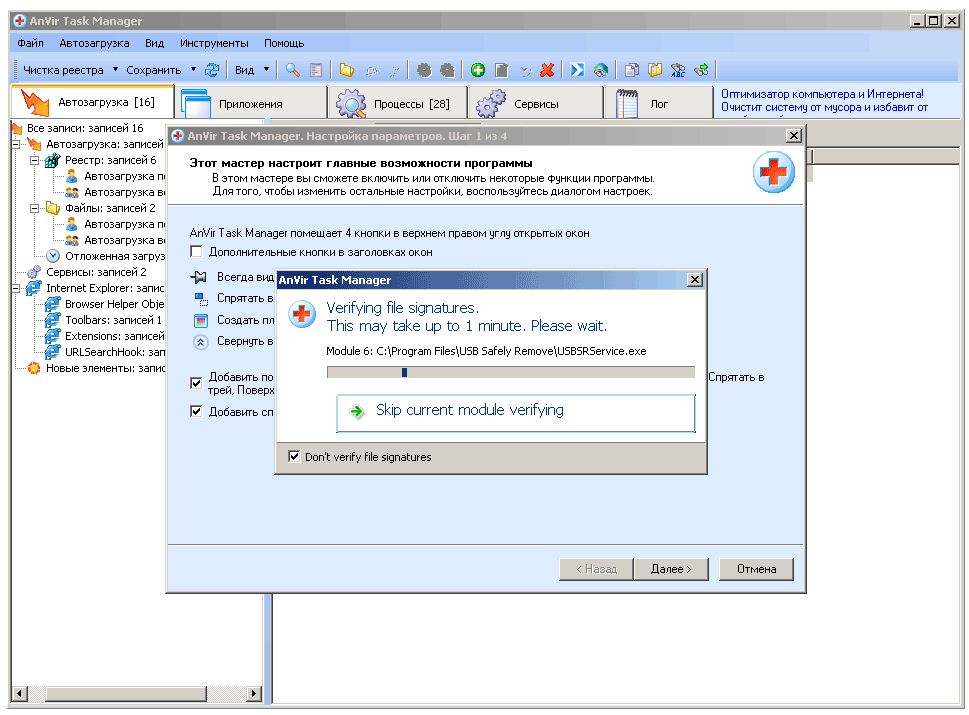The width and height of the screenshot is (969, 715).
Task: Open the Чистка реестра dropdown
Action: (x=115, y=70)
